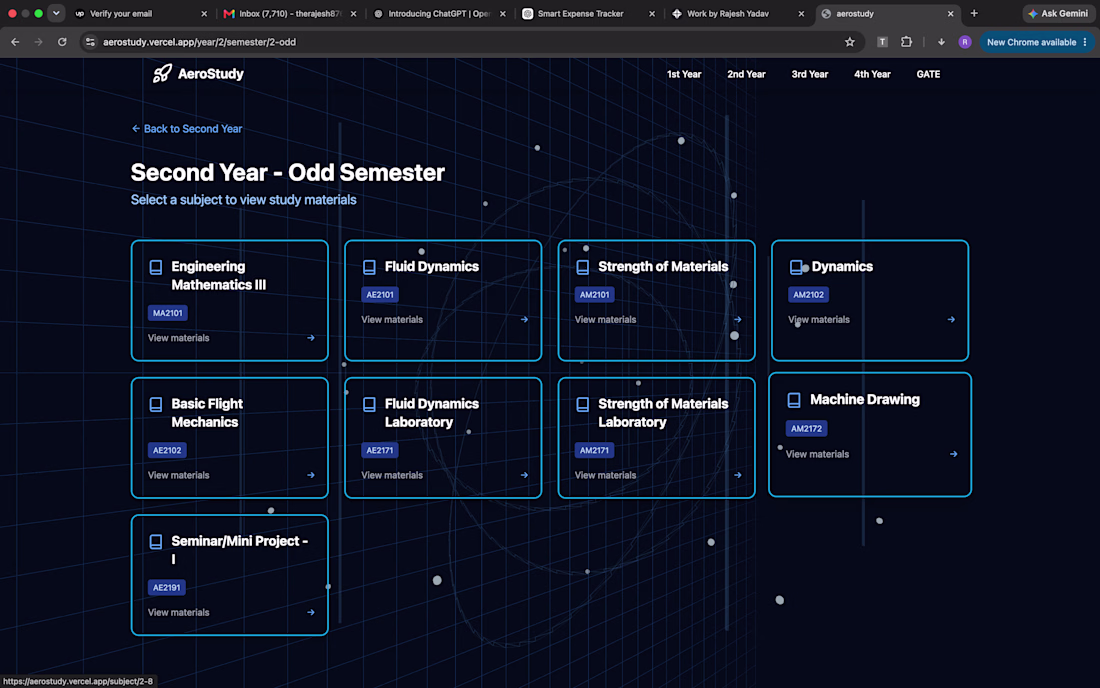The width and height of the screenshot is (1100, 688).
Task: Bookmark page with the star icon
Action: (x=850, y=42)
